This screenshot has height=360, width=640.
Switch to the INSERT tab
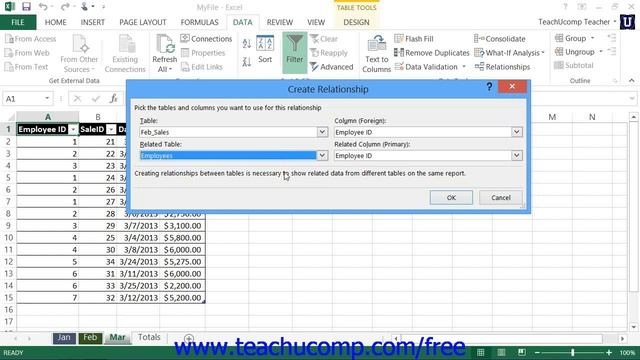(x=93, y=22)
